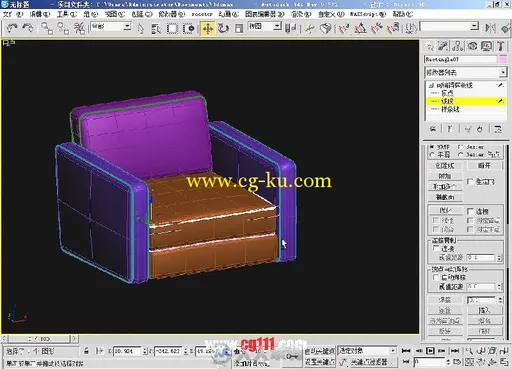Select the Select and Link tool
The width and height of the screenshot is (512, 369).
[47, 28]
